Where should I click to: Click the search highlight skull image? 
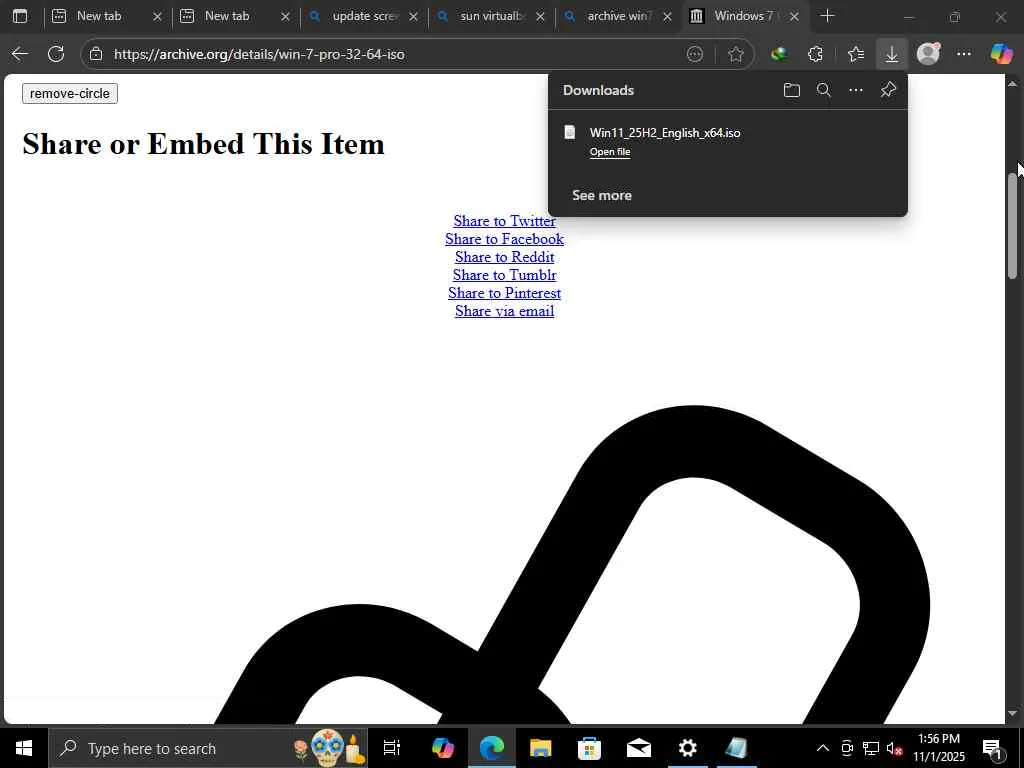click(328, 748)
